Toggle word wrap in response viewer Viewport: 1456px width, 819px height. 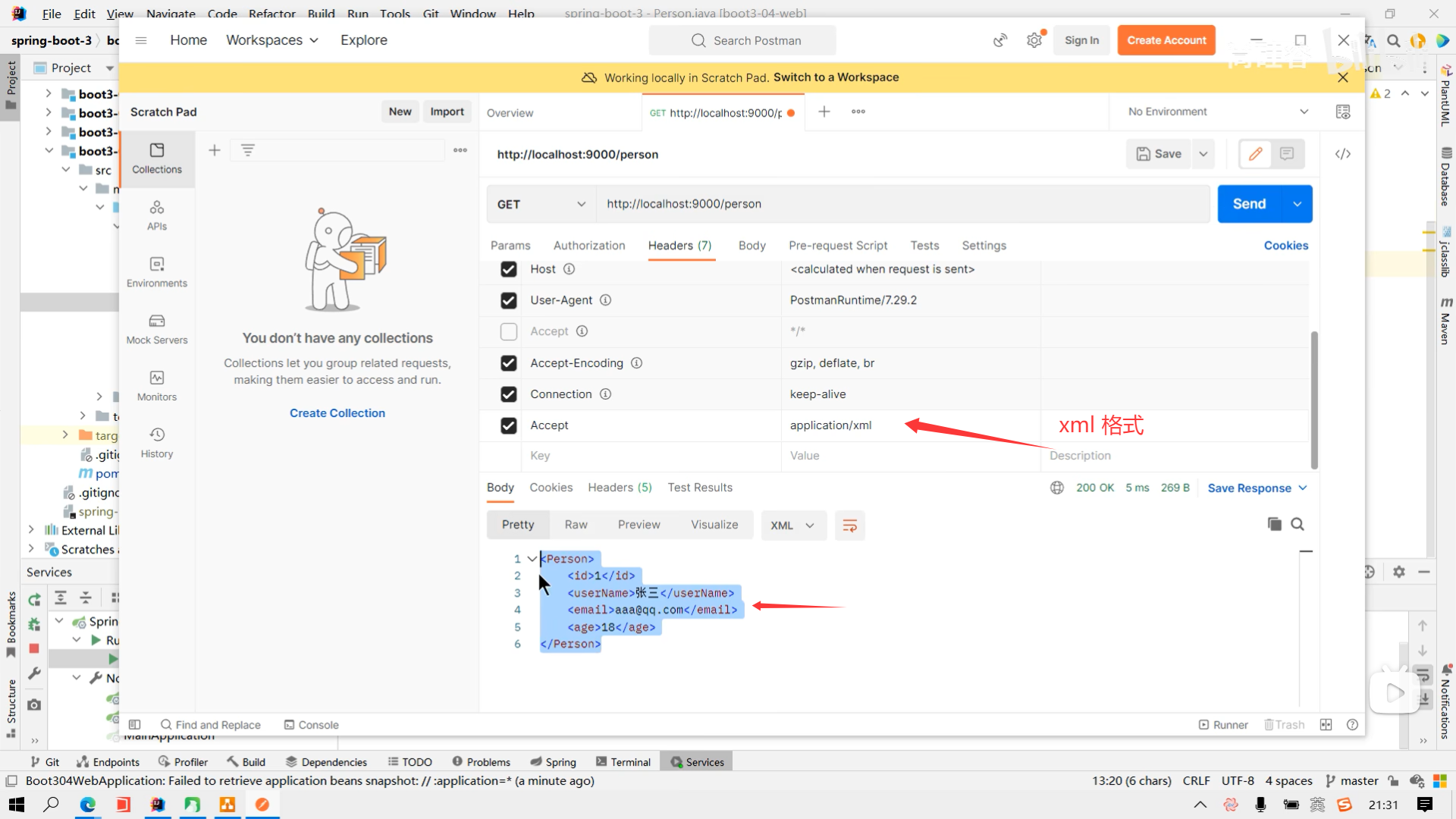point(849,526)
